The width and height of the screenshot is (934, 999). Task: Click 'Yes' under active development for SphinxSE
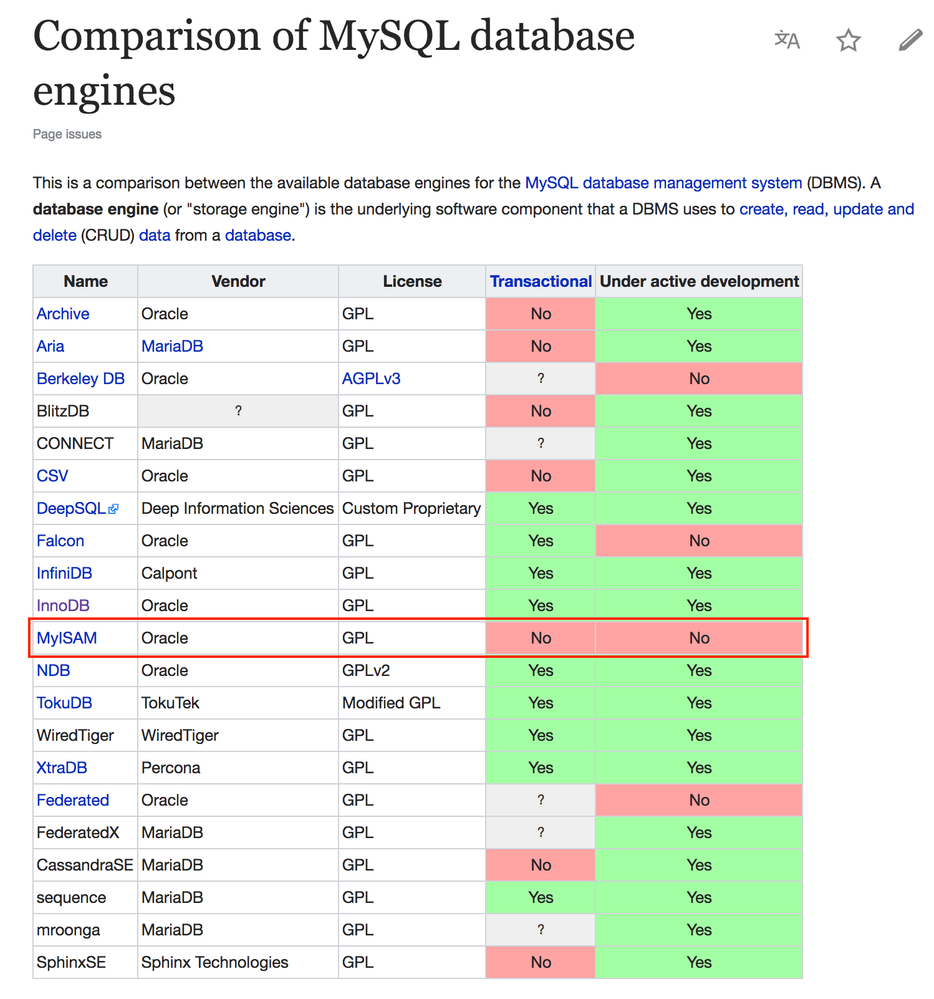(699, 962)
